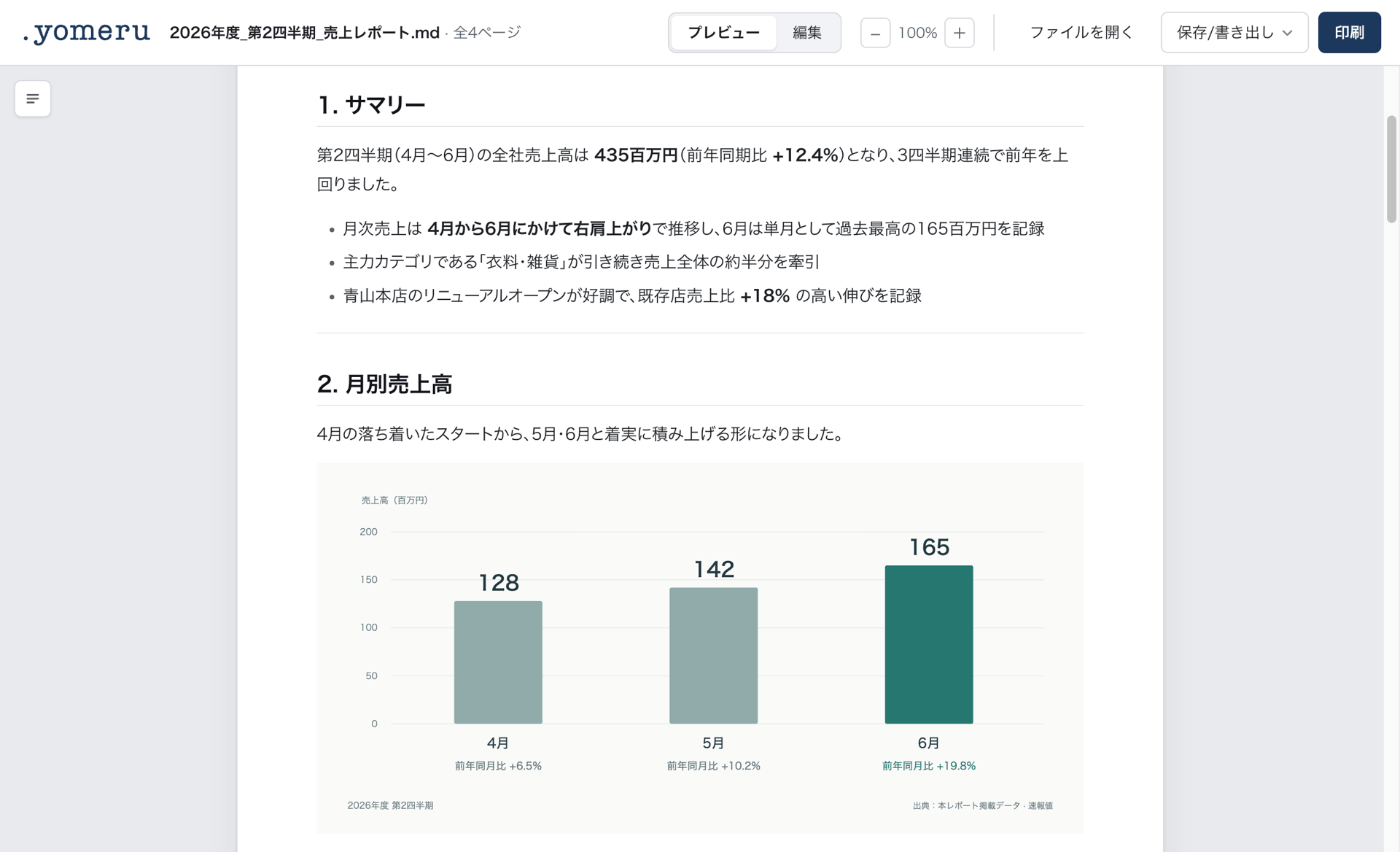Click the 1. サマリー heading

(371, 105)
